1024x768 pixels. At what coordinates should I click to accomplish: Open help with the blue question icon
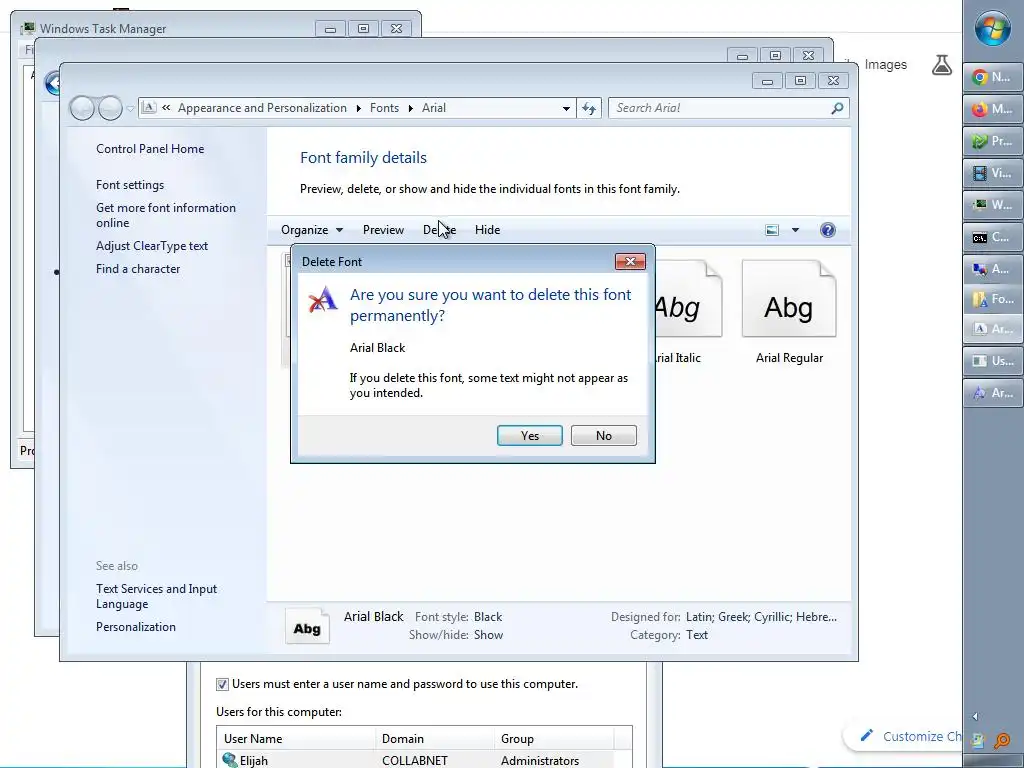827,230
